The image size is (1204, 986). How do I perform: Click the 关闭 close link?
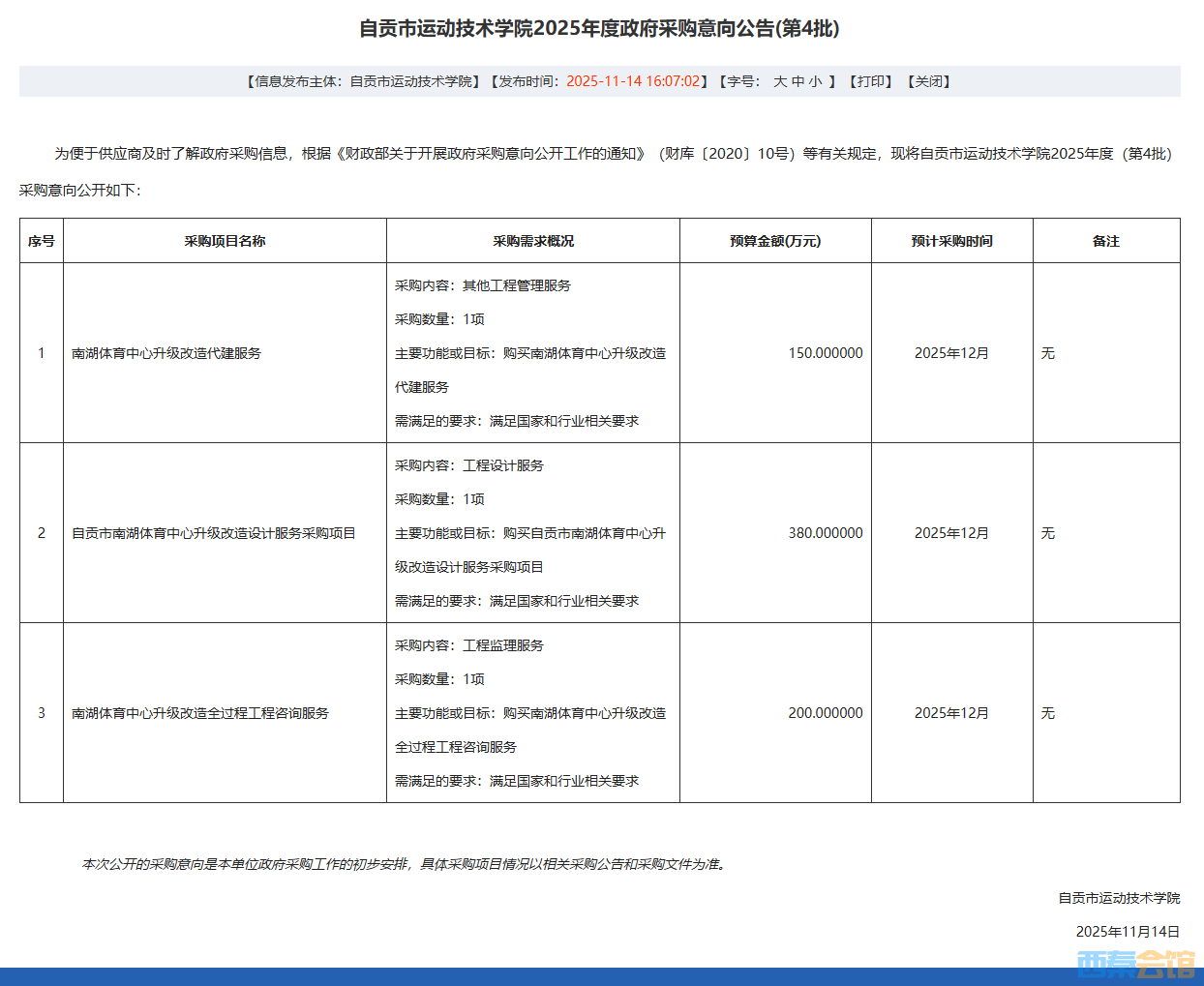click(928, 81)
